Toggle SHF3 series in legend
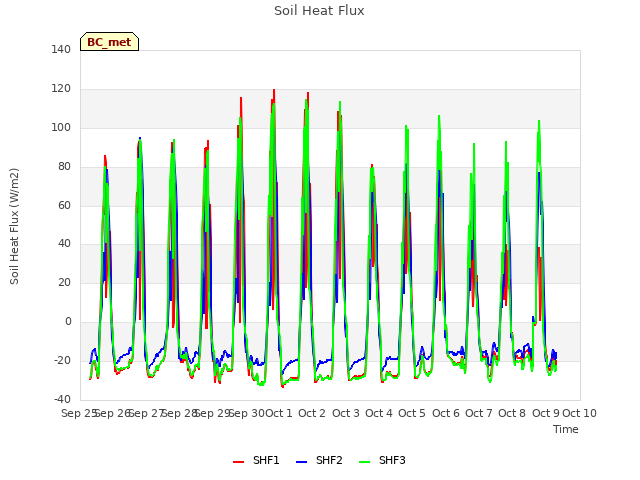This screenshot has height=480, width=640. click(382, 460)
